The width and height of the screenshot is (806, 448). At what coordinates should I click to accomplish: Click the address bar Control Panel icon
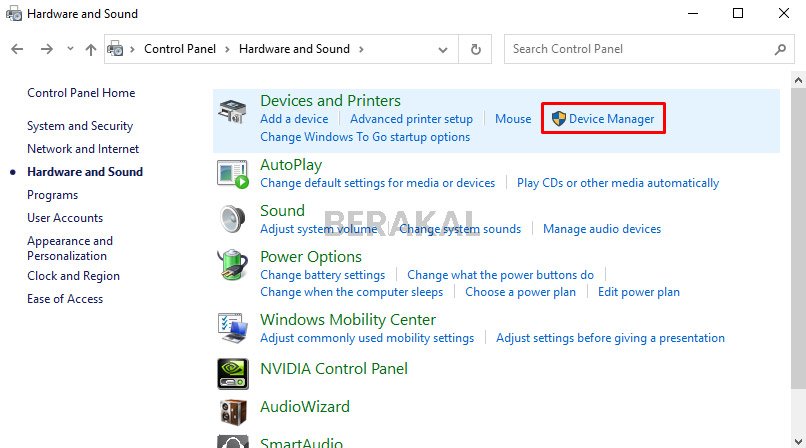pyautogui.click(x=115, y=49)
